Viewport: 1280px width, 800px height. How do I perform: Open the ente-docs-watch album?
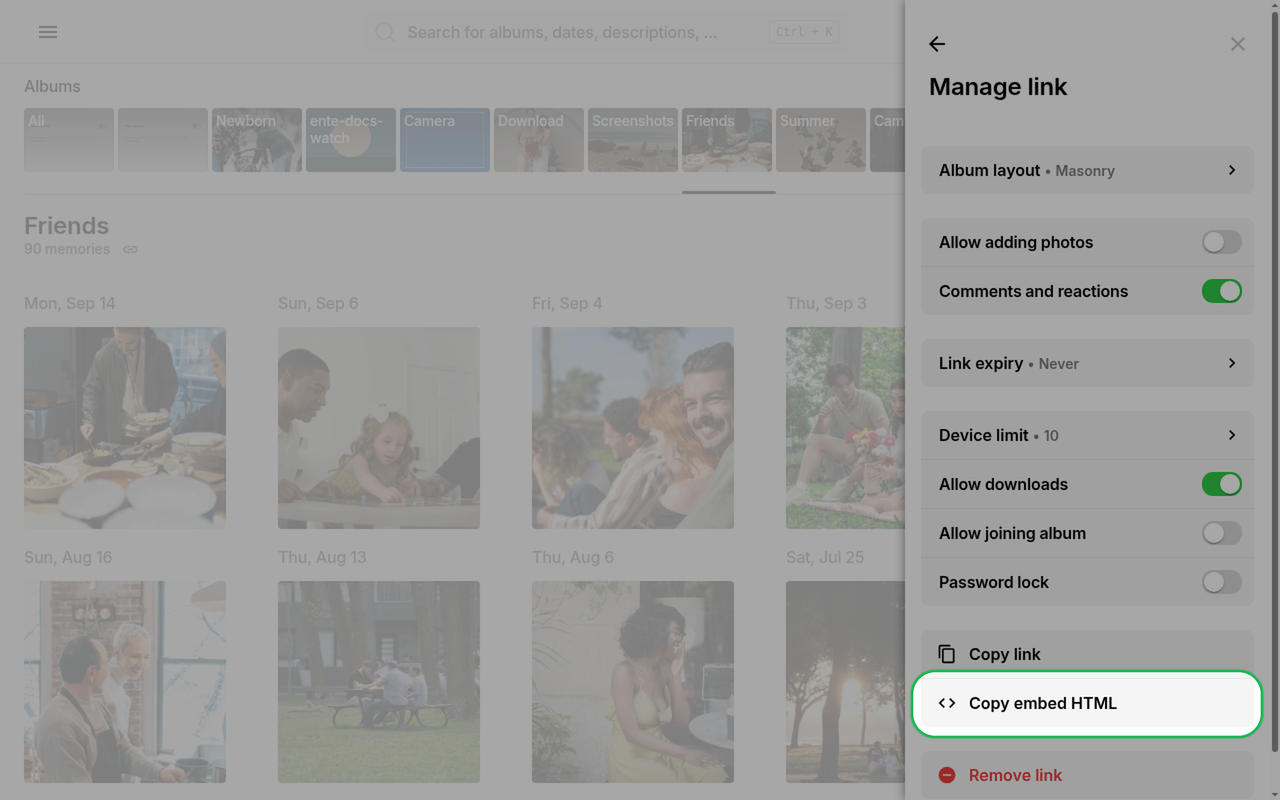tap(351, 140)
